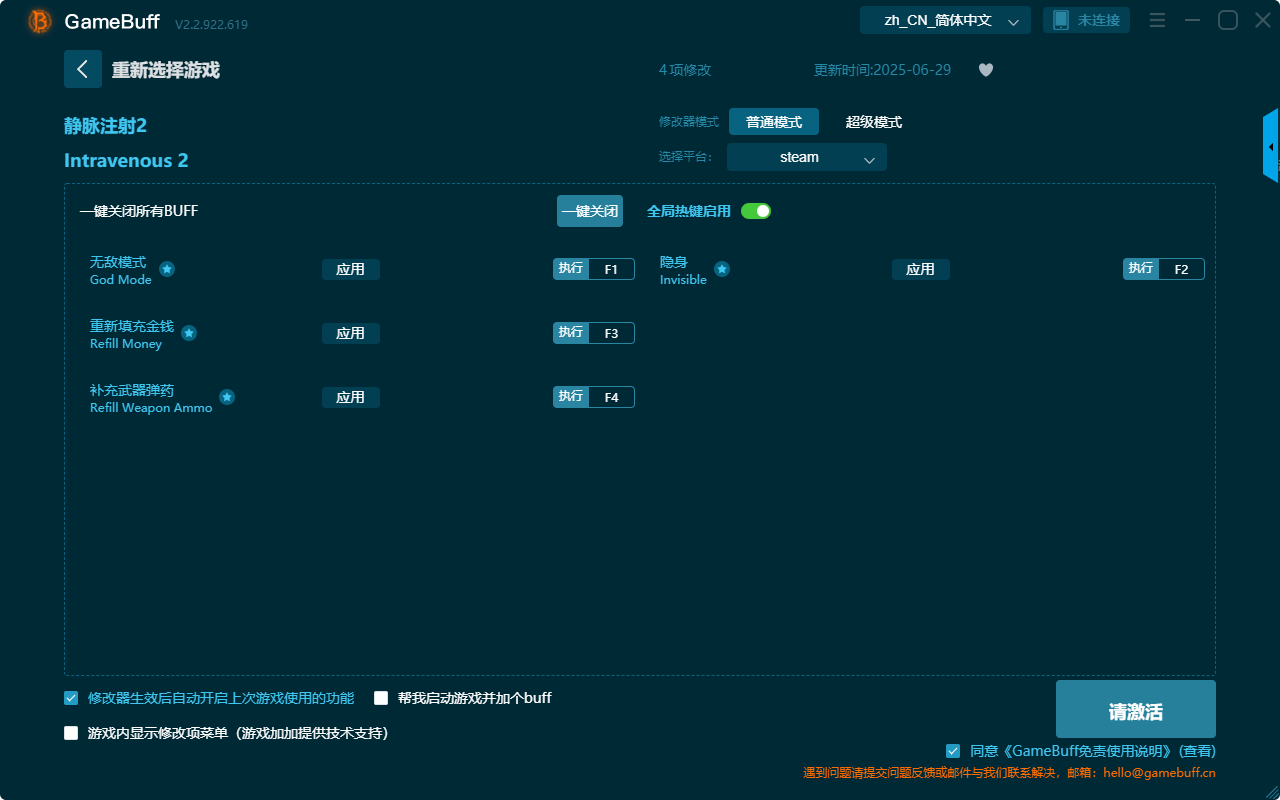Click the heart favorite icon

coord(986,70)
